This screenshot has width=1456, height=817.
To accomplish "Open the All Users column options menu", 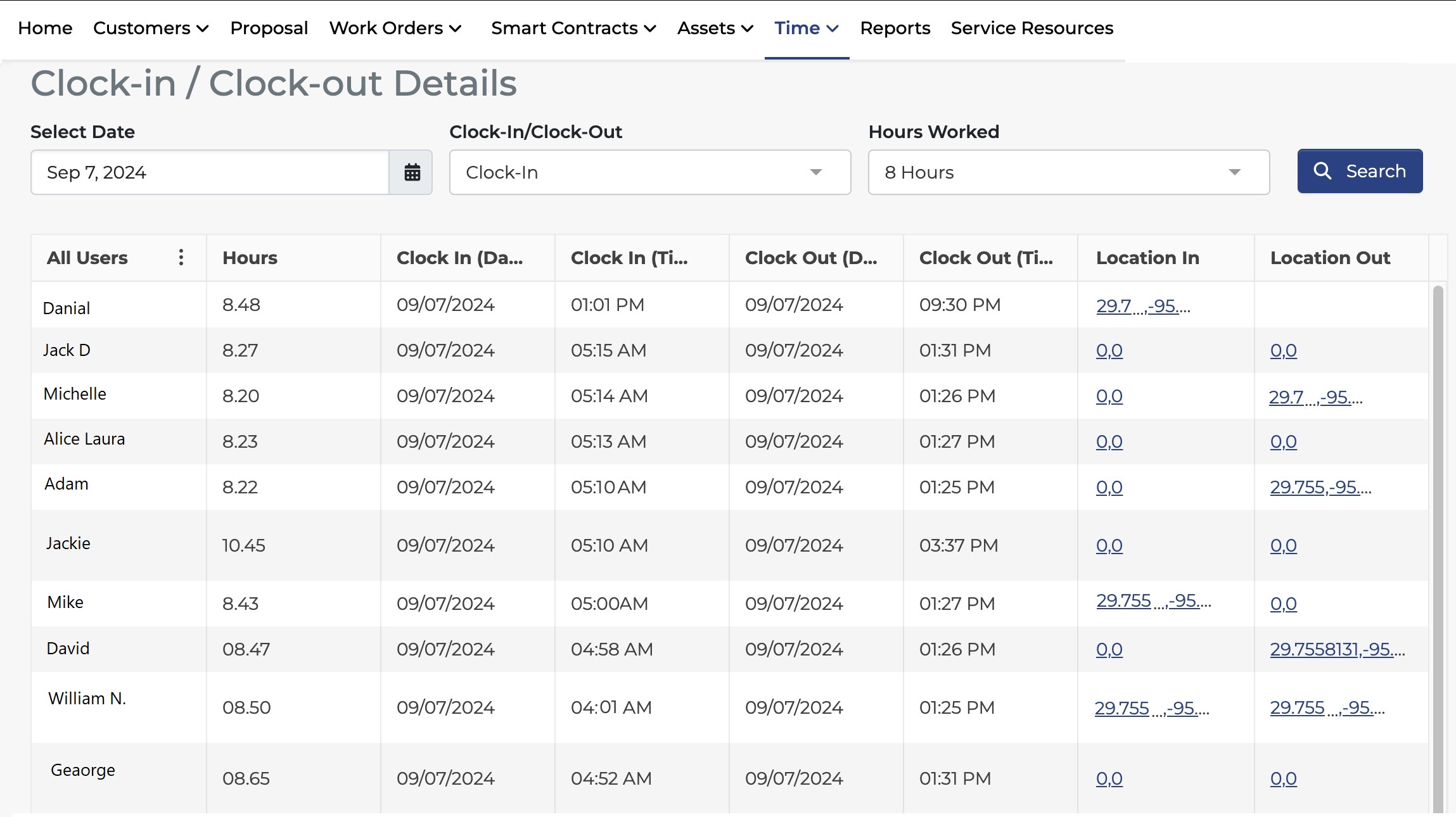I will click(181, 257).
